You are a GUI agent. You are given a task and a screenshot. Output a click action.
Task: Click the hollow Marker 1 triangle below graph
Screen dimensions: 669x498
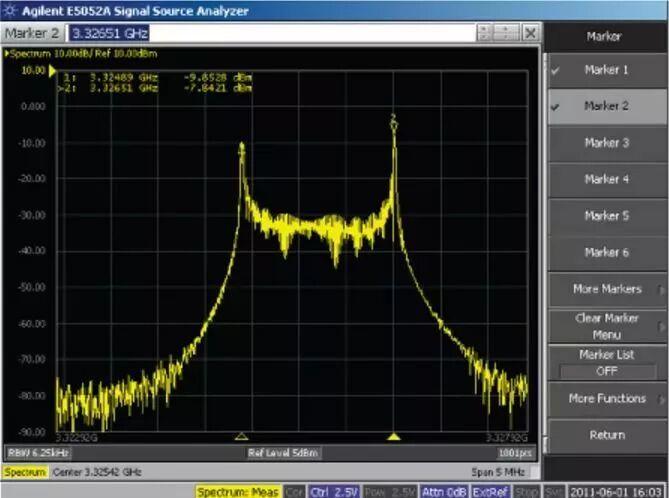coord(241,436)
